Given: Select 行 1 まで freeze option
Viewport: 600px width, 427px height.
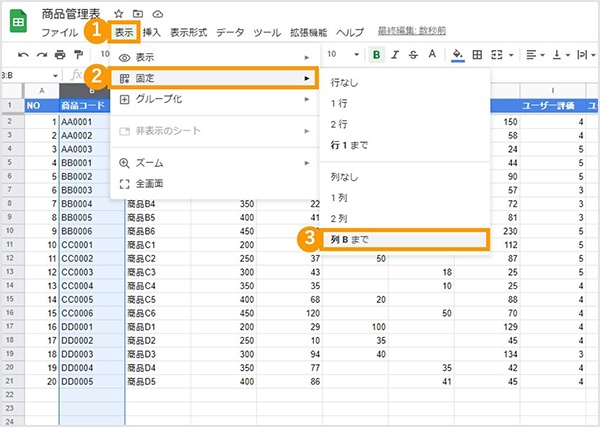Looking at the screenshot, I should (x=405, y=145).
